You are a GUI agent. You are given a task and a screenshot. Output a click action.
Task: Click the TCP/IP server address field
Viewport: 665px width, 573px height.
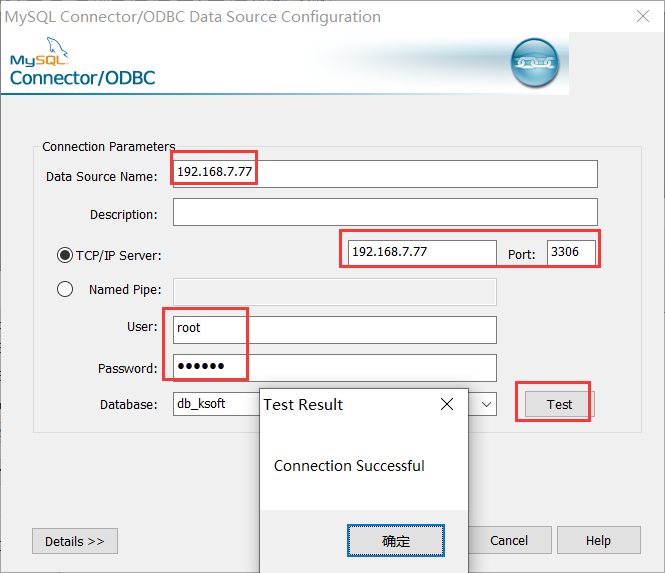coord(421,253)
